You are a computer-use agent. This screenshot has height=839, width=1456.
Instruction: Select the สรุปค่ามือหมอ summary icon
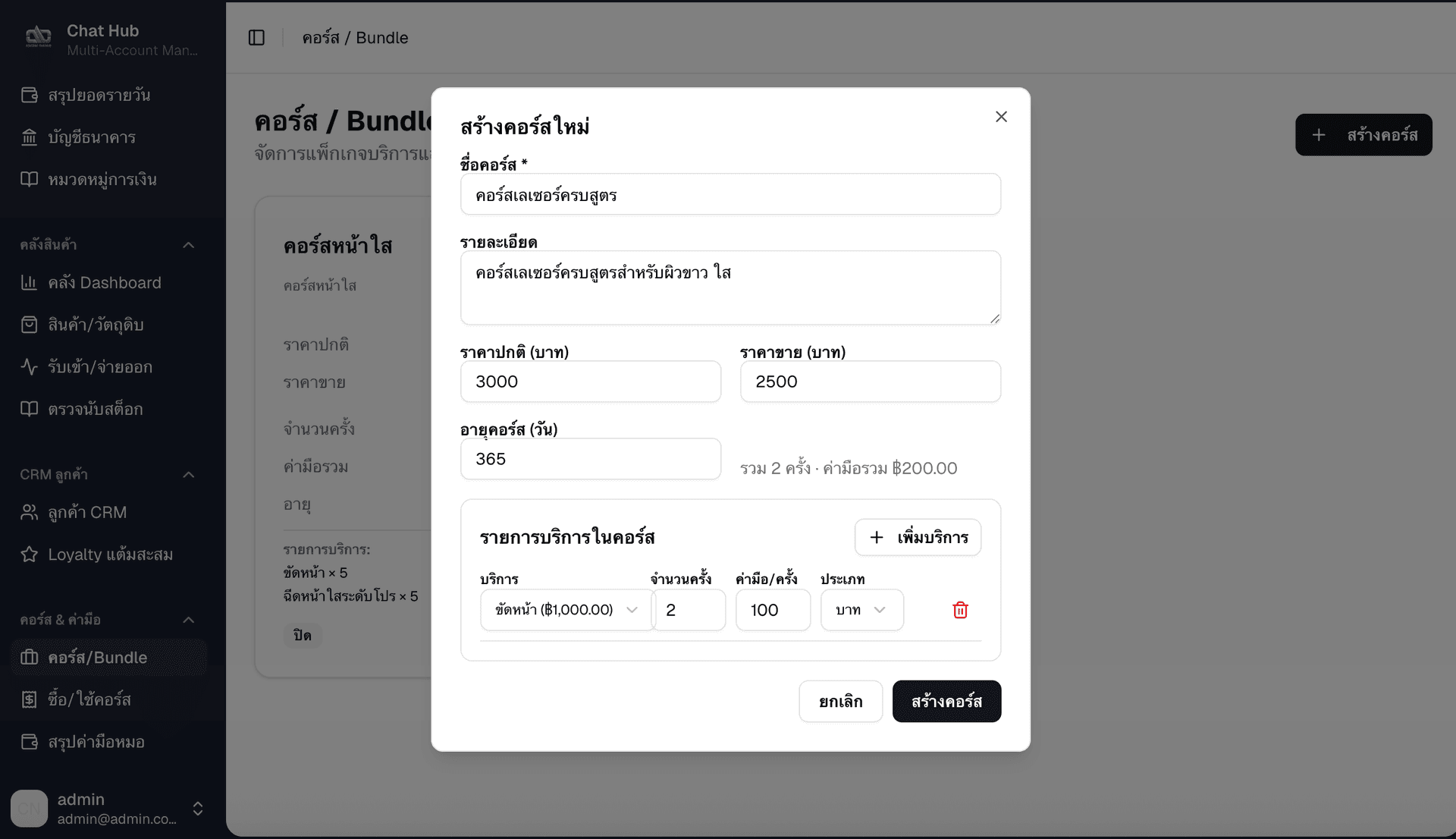click(x=29, y=742)
